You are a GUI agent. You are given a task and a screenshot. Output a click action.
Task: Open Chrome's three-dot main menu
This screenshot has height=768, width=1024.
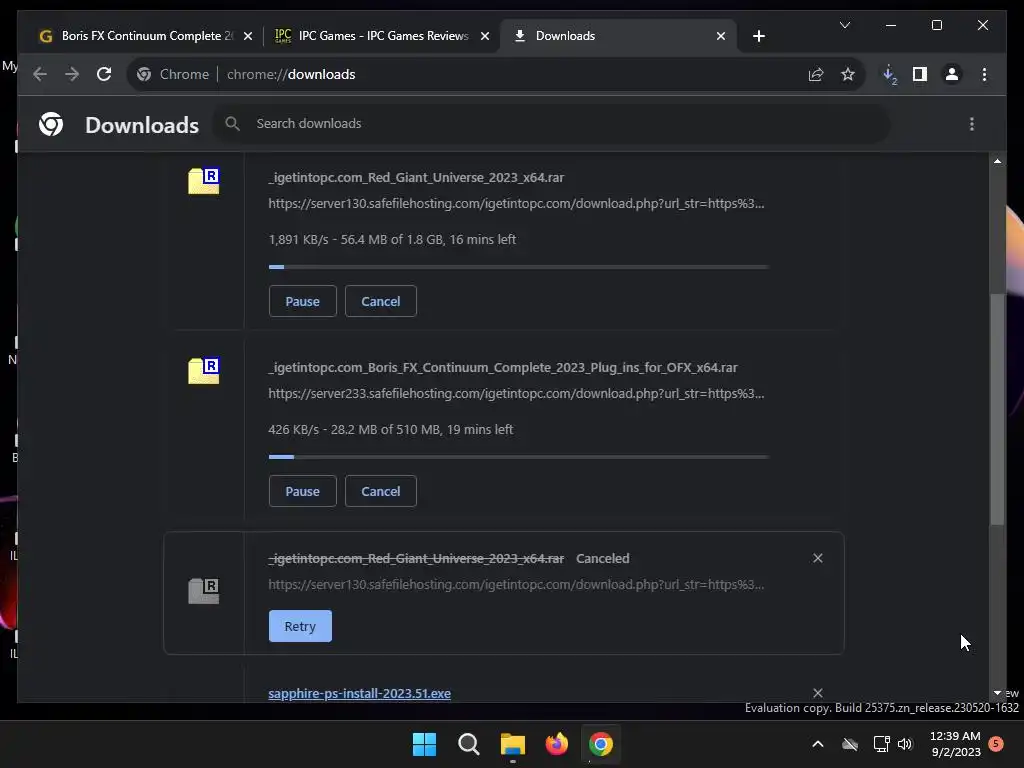984,74
